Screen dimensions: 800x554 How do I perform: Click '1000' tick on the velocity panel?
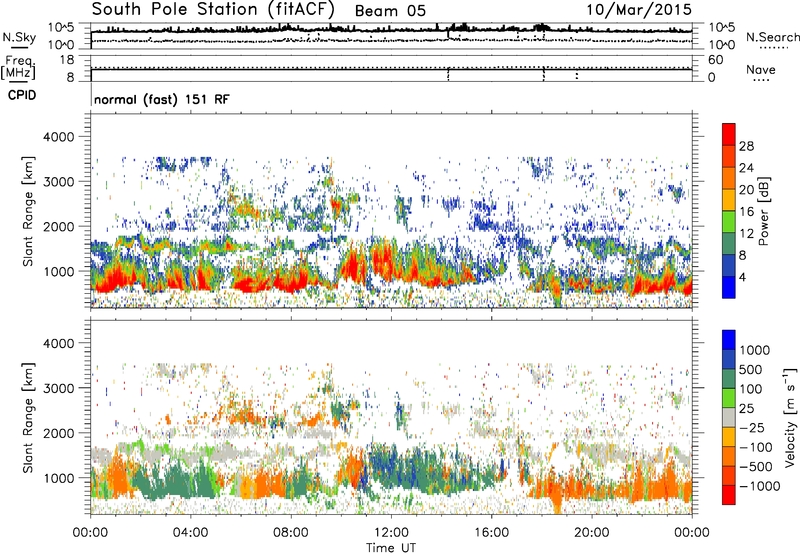click(x=59, y=478)
